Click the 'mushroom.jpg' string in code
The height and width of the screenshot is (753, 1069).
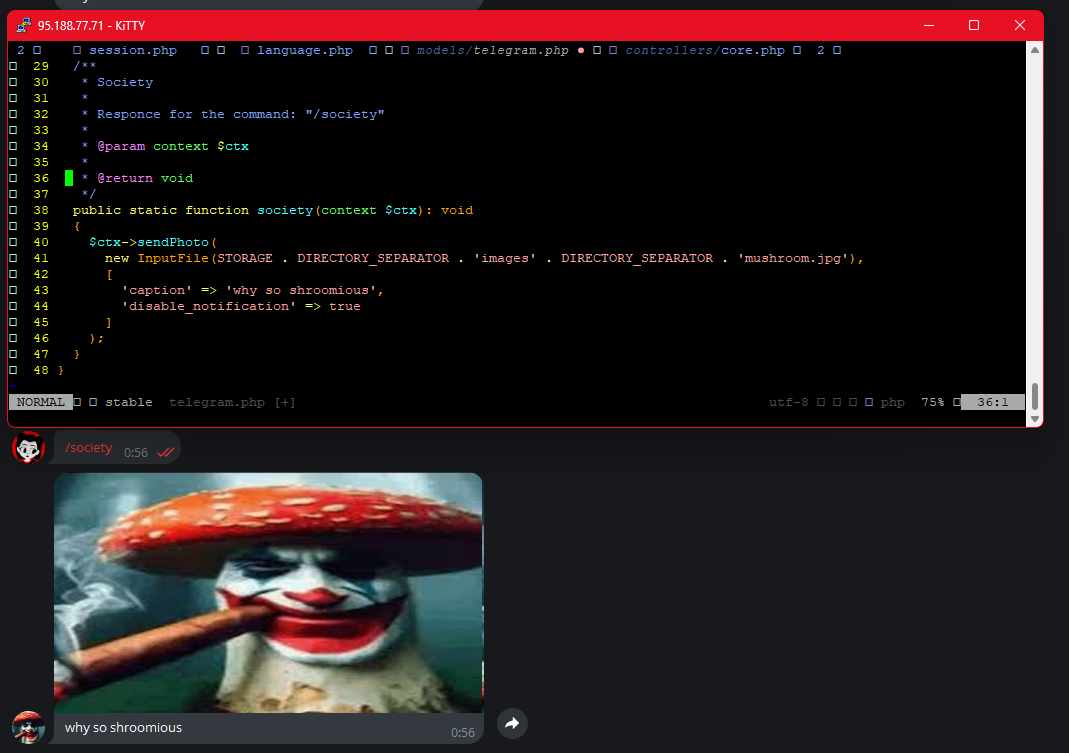[796, 258]
